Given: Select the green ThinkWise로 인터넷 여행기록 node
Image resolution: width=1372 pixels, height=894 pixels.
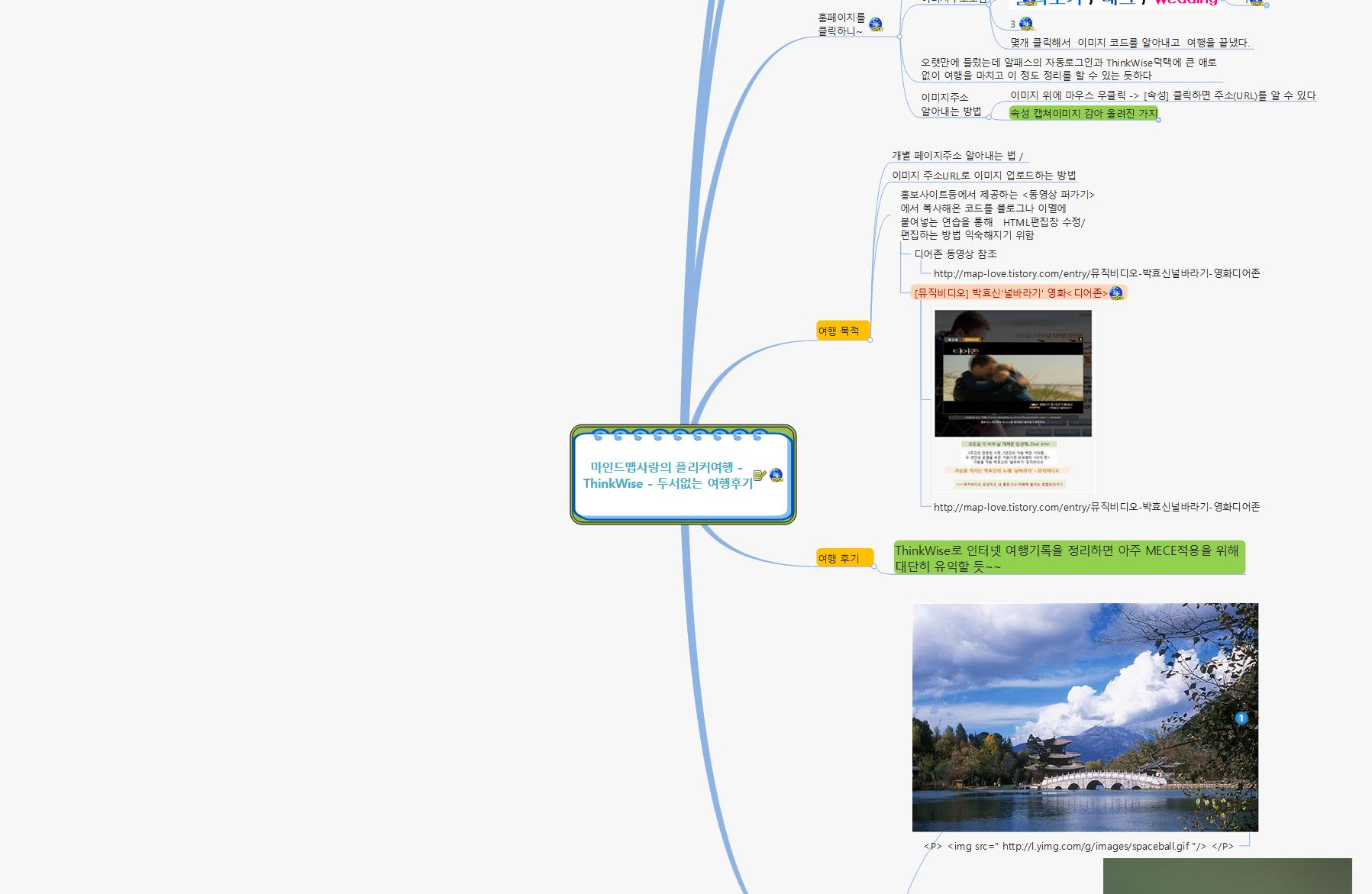Looking at the screenshot, I should click(x=1068, y=558).
